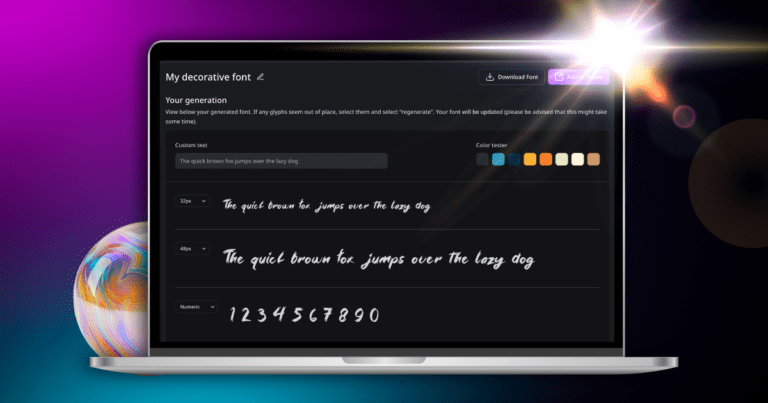This screenshot has width=768, height=403.
Task: Click the Custom text label
Action: click(x=191, y=145)
